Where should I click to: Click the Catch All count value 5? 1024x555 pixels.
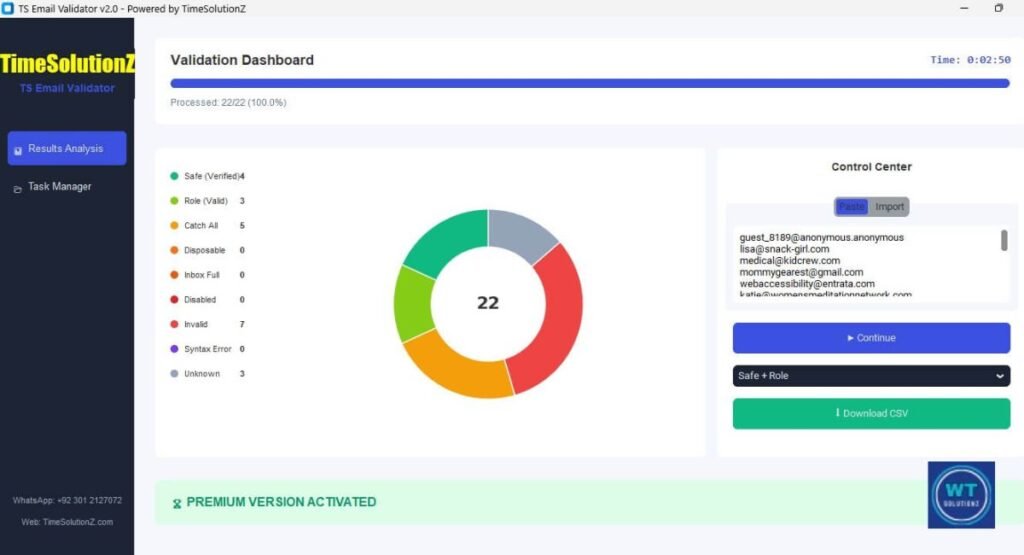(242, 225)
